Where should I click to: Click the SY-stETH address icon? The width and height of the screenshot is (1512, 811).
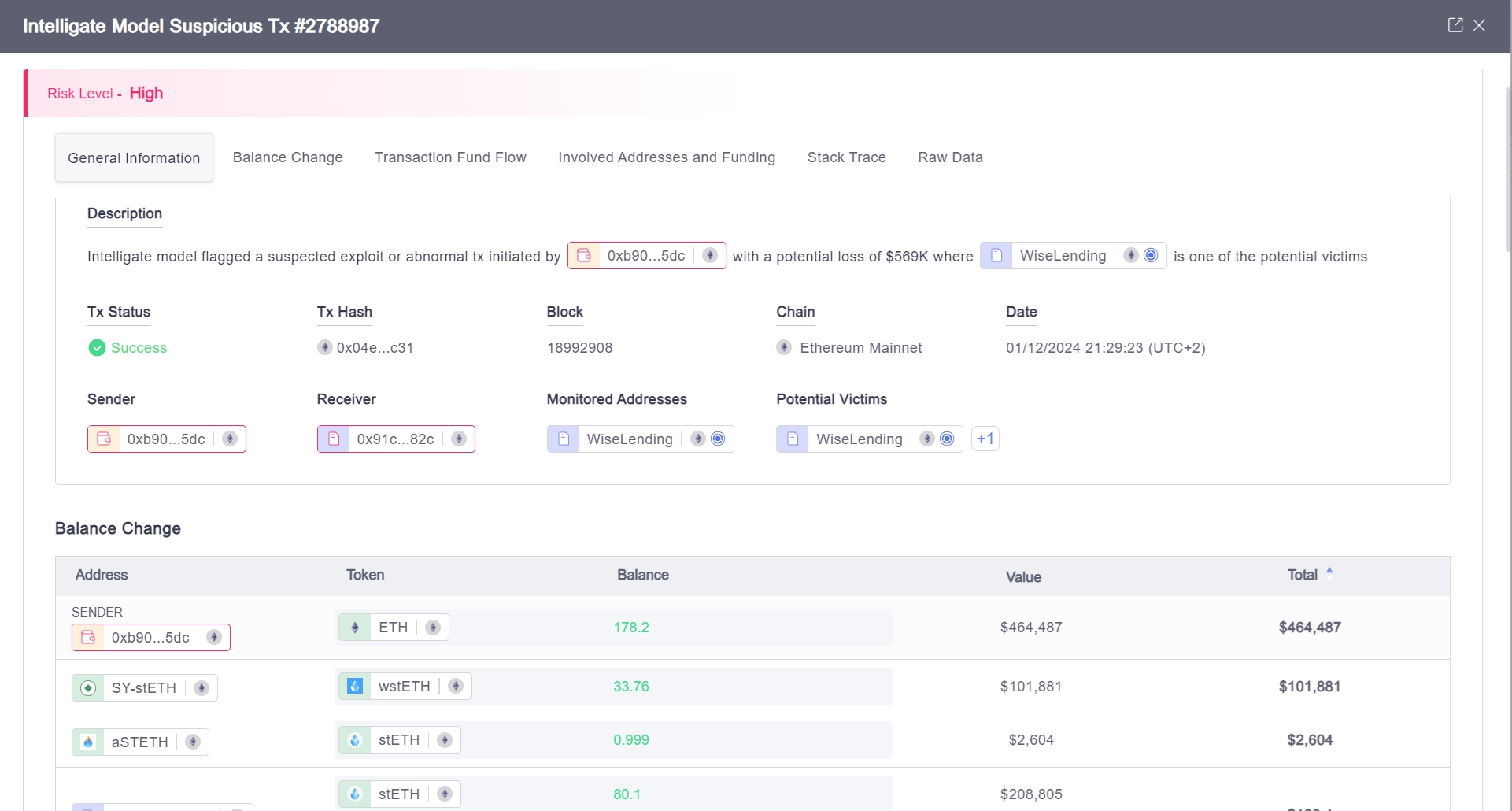click(x=88, y=687)
